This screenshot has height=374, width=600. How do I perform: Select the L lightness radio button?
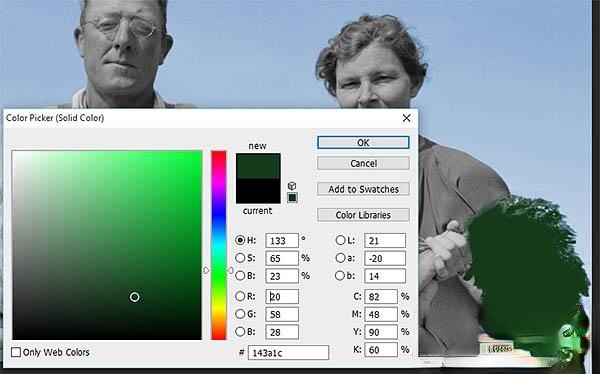coord(340,240)
